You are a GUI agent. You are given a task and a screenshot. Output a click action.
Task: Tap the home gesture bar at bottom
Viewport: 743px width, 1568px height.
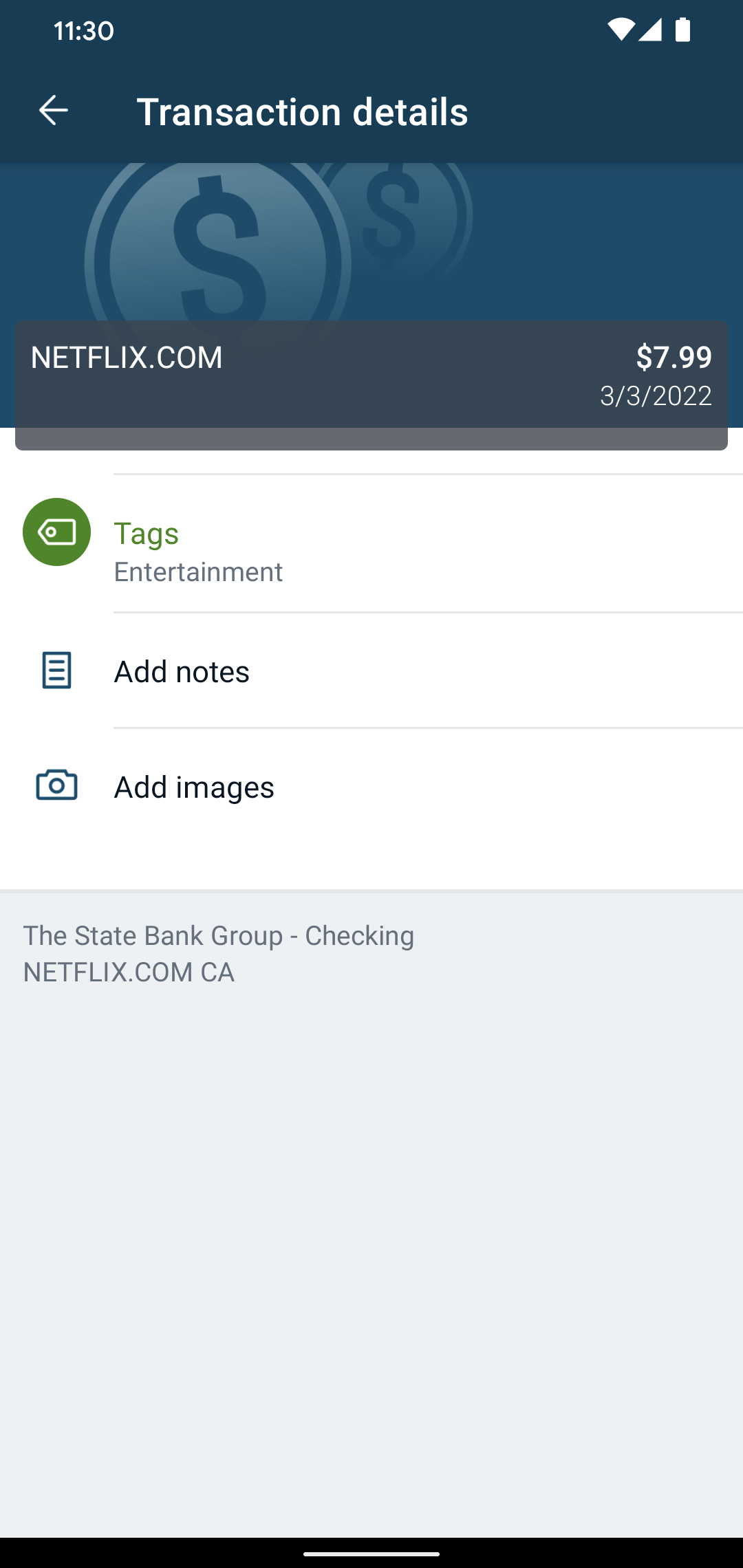tap(371, 1553)
